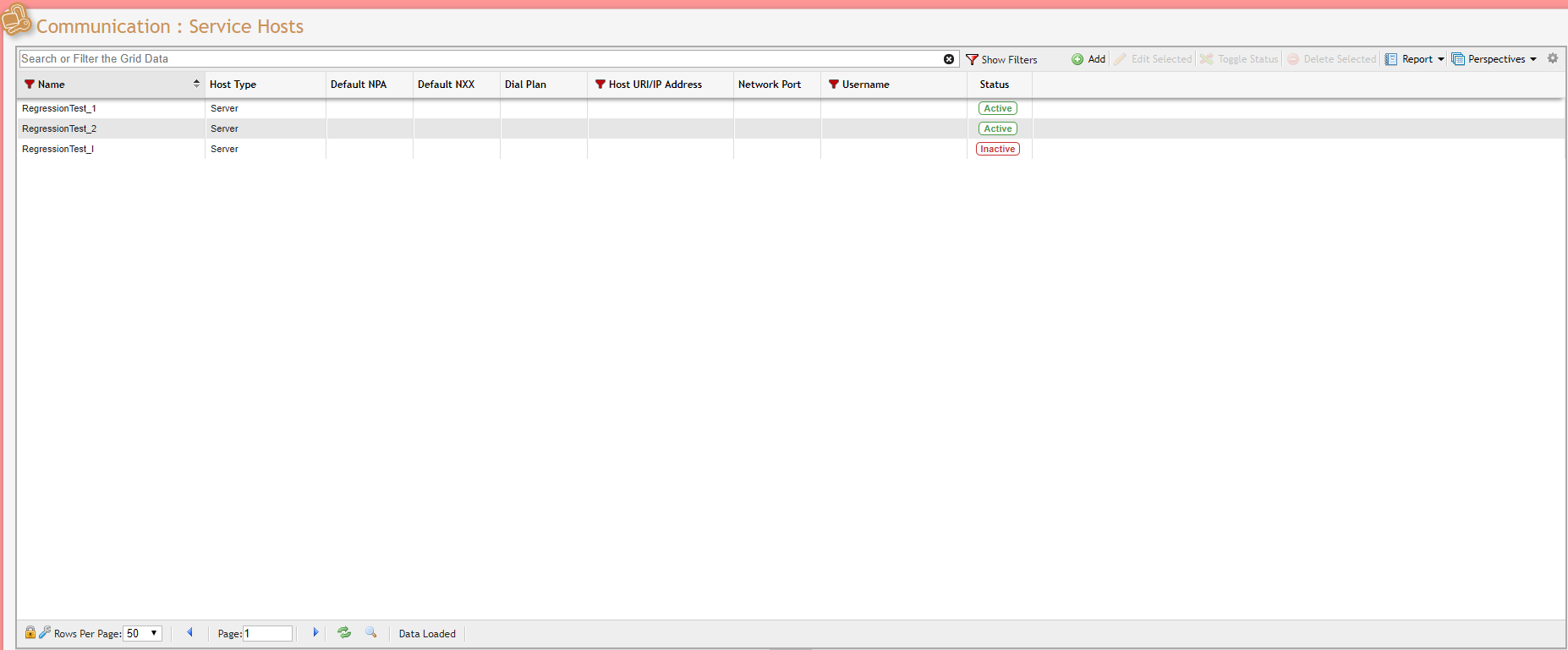Sort by Host Type column header
This screenshot has height=650, width=1568.
tap(233, 85)
